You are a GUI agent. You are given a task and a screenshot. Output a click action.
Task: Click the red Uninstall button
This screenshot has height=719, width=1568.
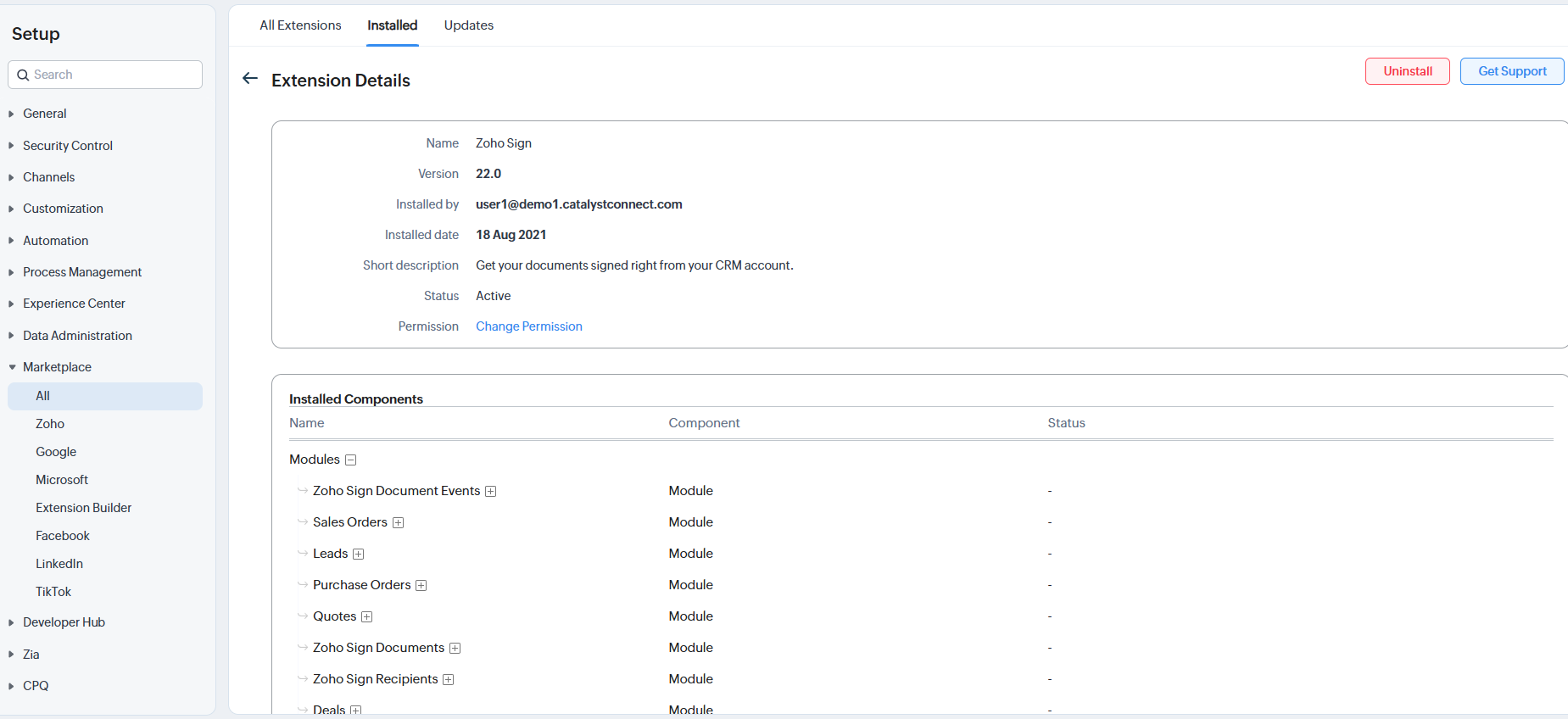[x=1407, y=71]
